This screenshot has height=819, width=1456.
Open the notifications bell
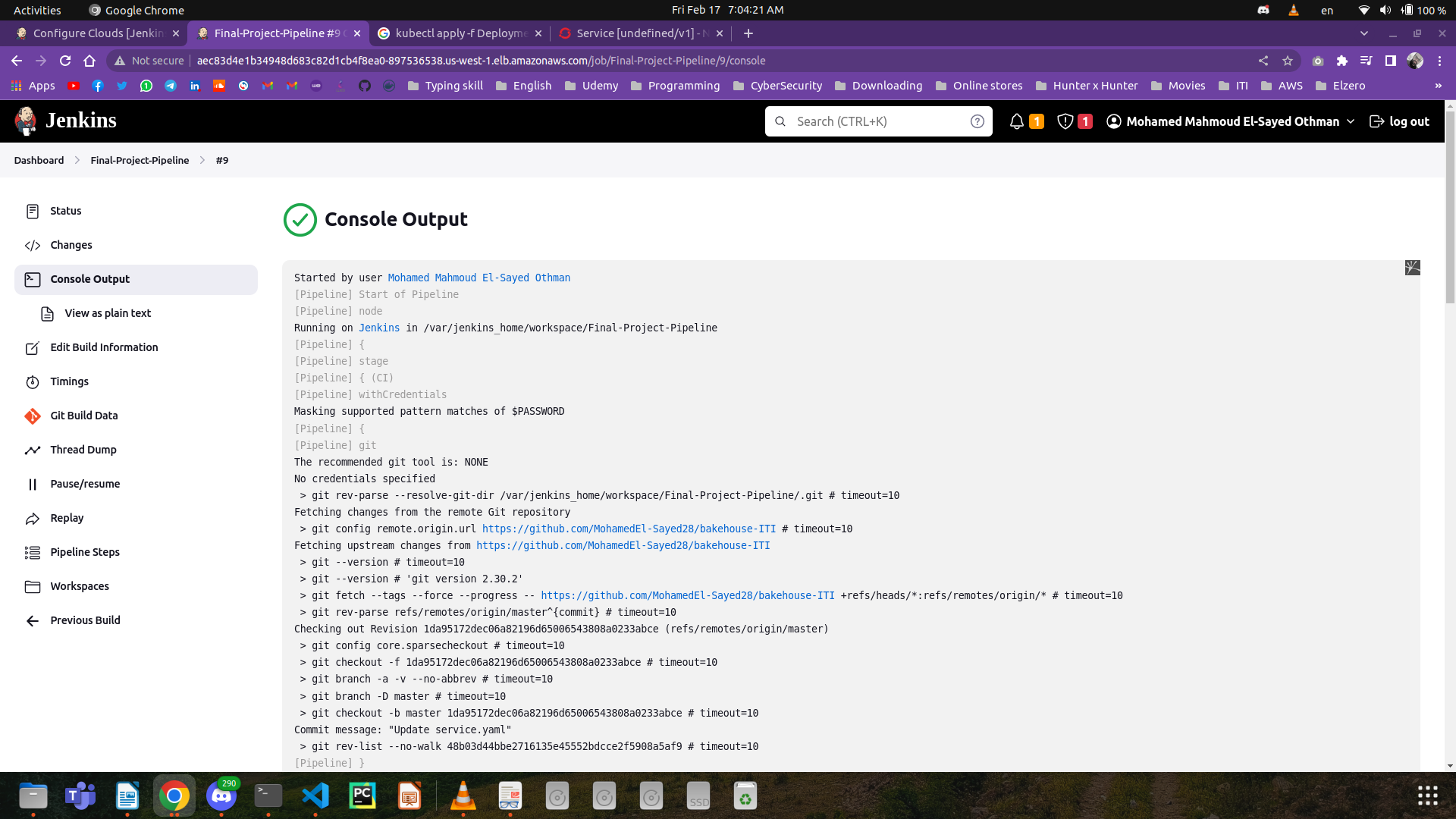[1017, 121]
